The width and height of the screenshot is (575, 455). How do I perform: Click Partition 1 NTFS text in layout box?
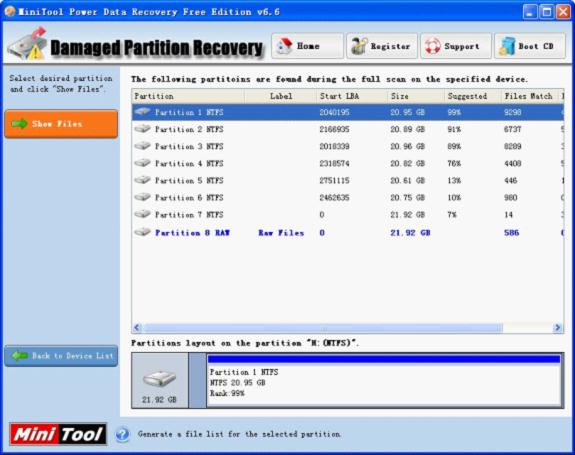click(244, 372)
